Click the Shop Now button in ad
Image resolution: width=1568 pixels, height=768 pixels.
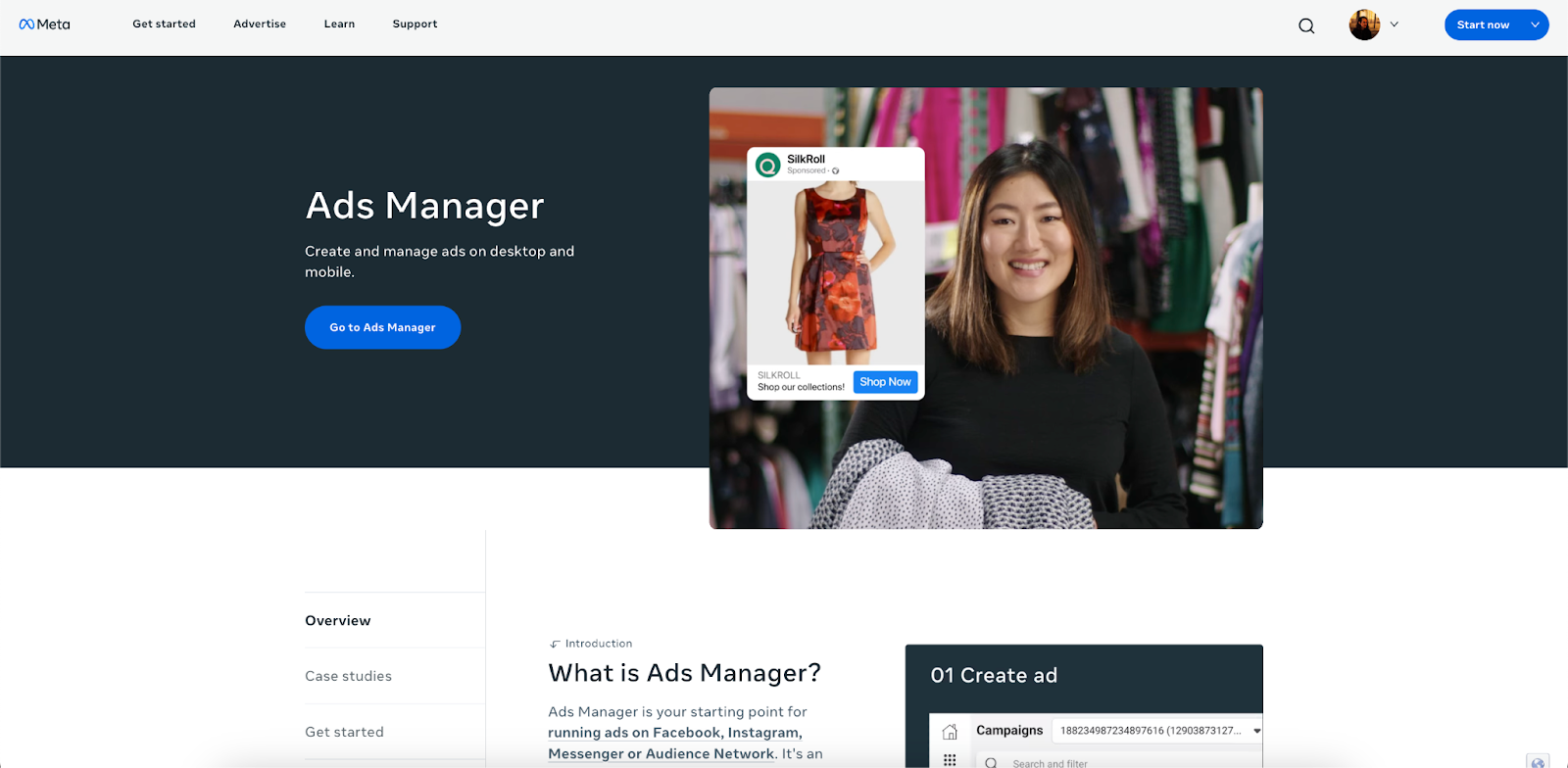point(885,382)
